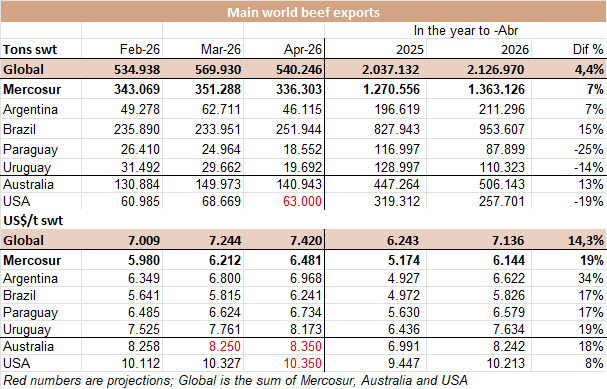607x389 pixels.
Task: Select Mercosur price value 5.980
Action: coord(144,260)
